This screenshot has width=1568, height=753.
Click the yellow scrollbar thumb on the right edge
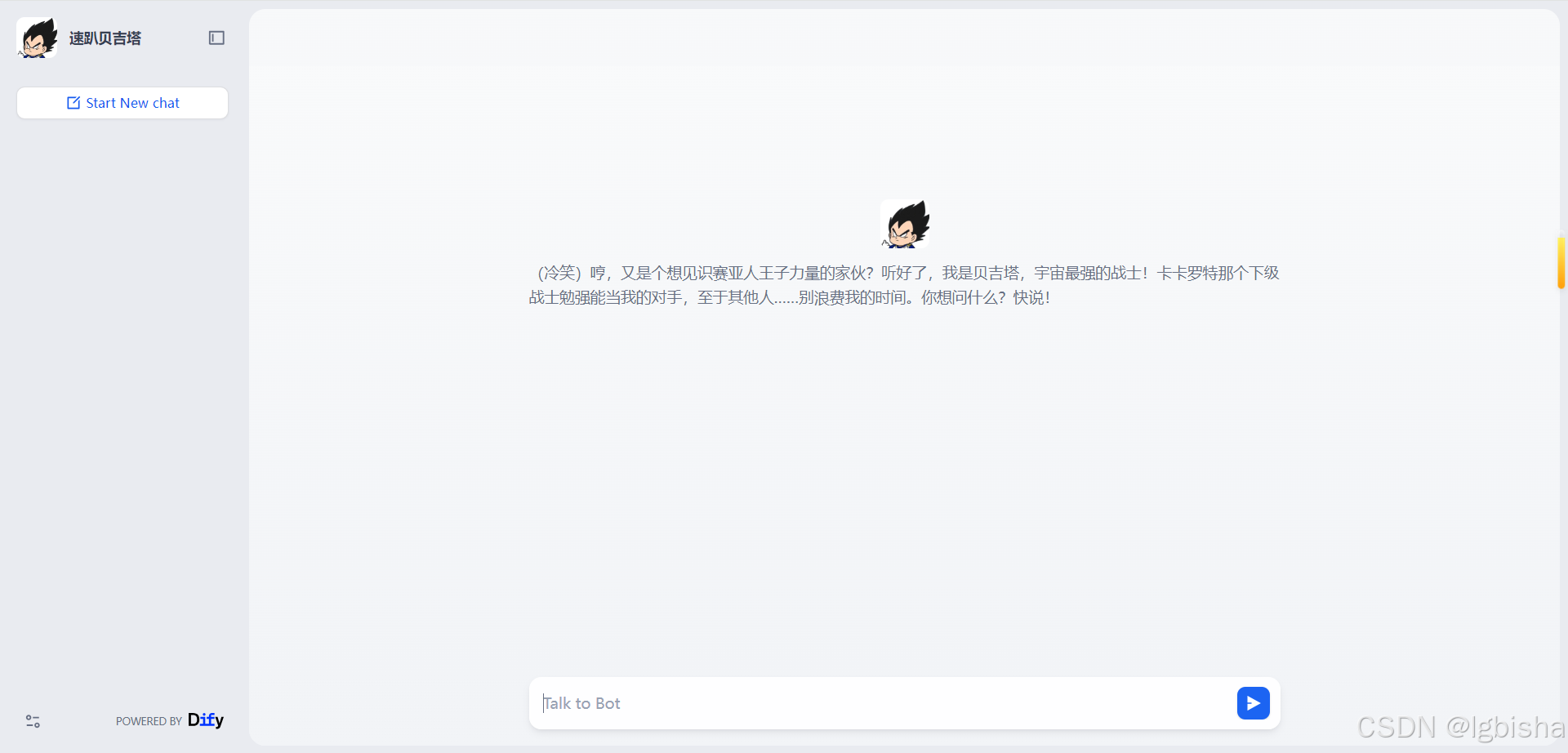[1561, 263]
